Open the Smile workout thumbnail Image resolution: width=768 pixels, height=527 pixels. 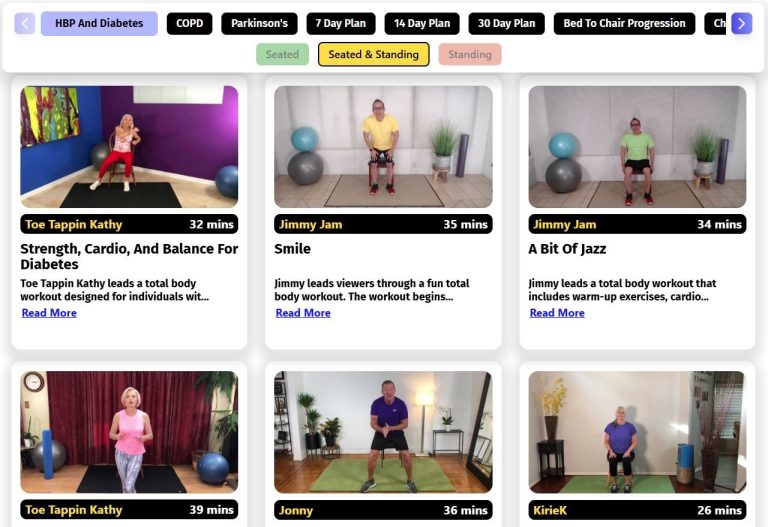tap(384, 147)
